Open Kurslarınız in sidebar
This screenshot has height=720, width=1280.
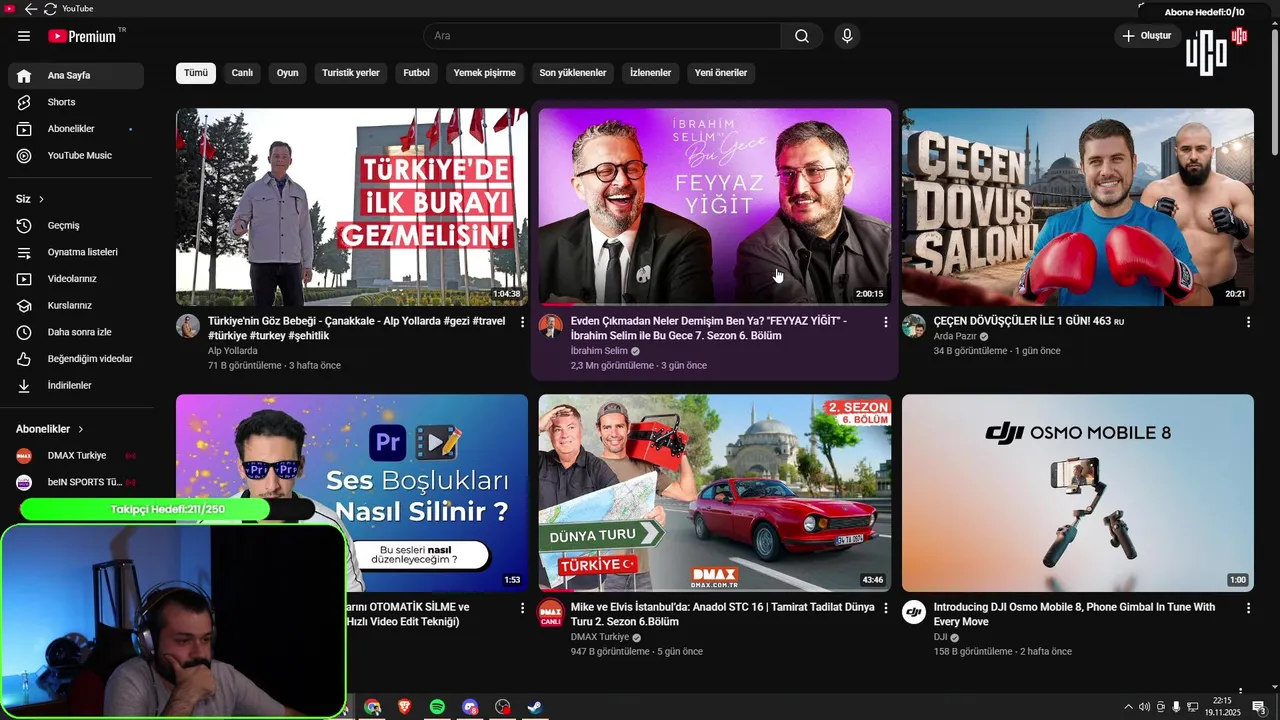point(76,305)
